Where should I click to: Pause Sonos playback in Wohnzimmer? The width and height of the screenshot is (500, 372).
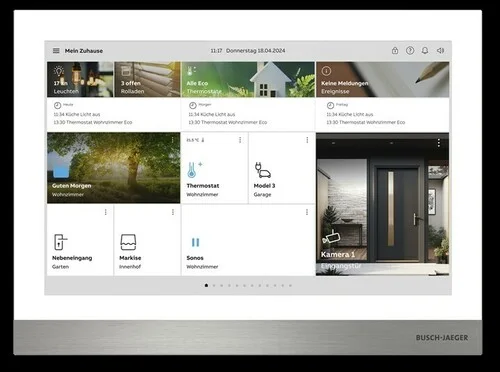click(196, 242)
